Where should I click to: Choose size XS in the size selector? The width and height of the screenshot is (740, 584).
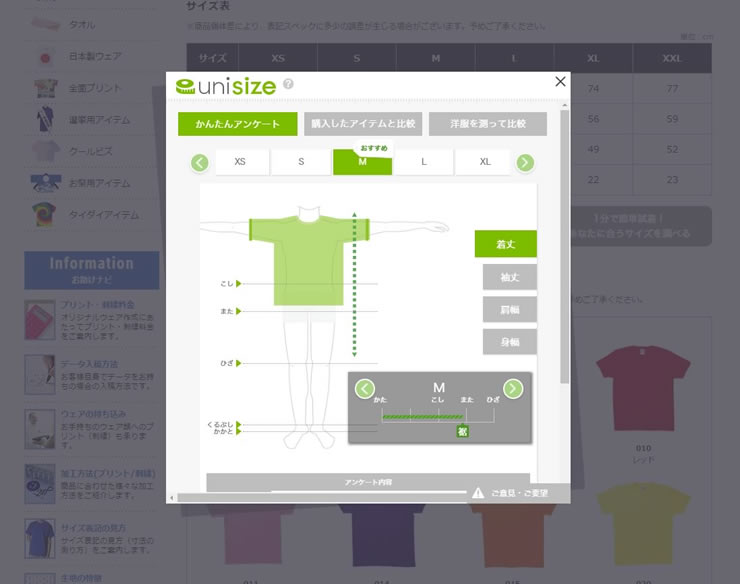(240, 162)
